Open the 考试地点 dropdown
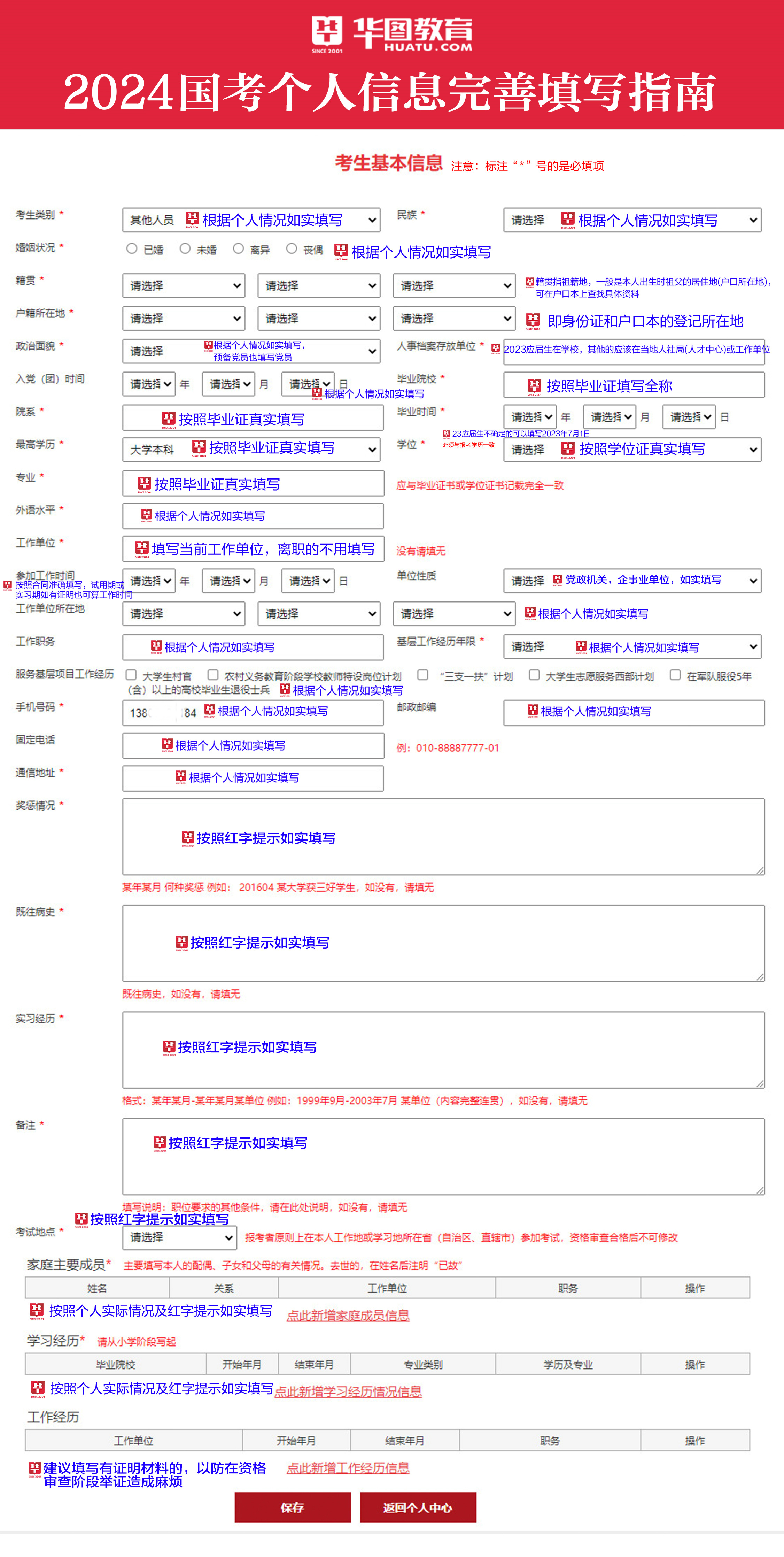The width and height of the screenshot is (784, 1557). [179, 1237]
